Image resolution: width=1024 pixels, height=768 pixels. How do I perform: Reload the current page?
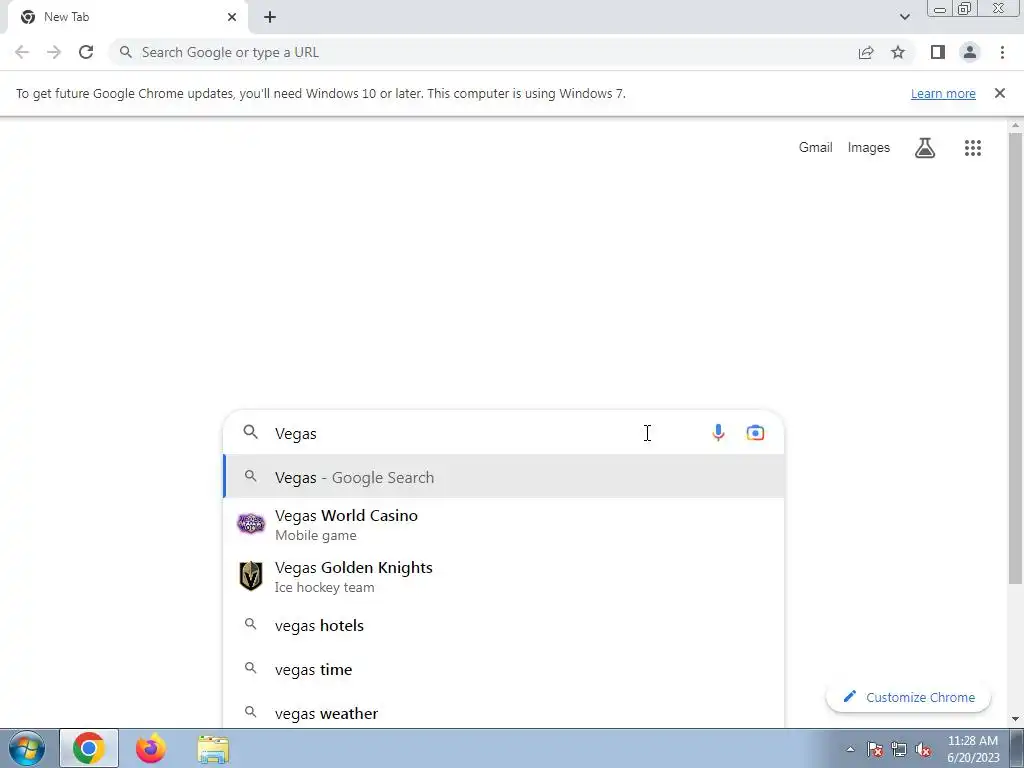click(86, 52)
